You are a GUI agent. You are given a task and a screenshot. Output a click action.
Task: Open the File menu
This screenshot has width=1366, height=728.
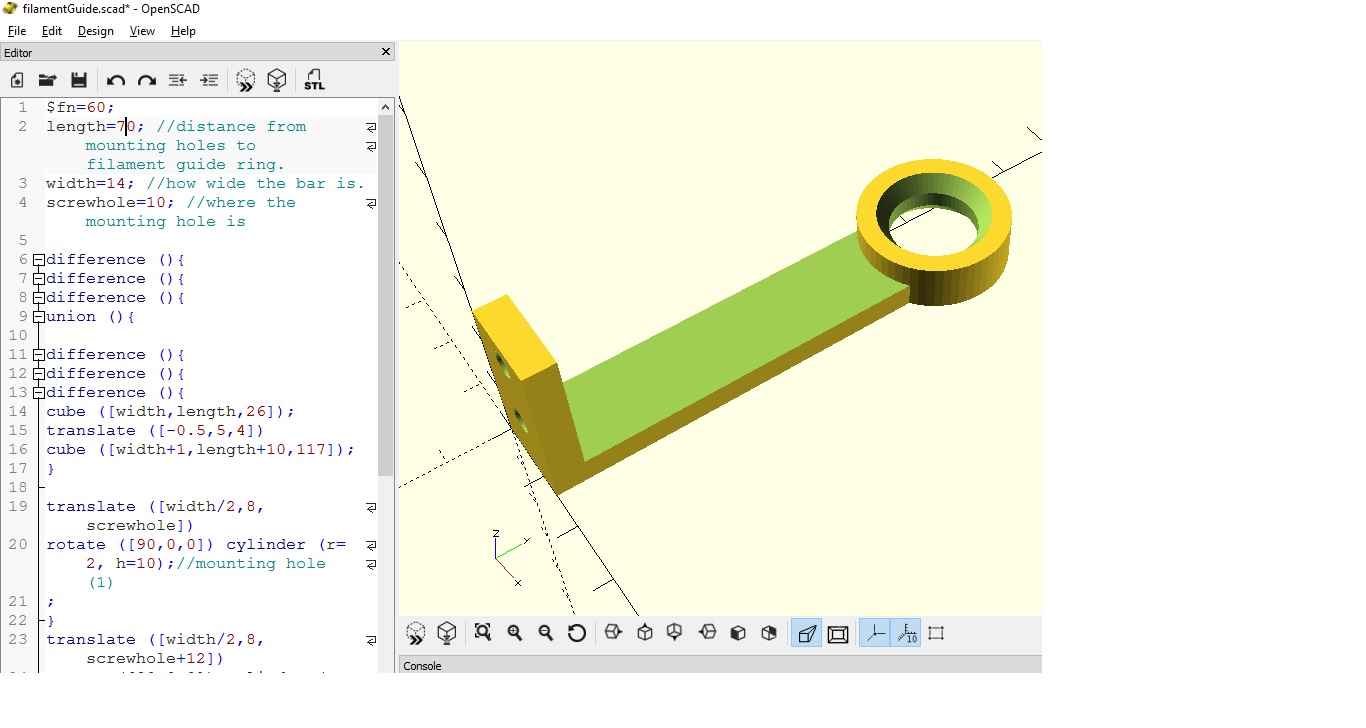pyautogui.click(x=16, y=31)
